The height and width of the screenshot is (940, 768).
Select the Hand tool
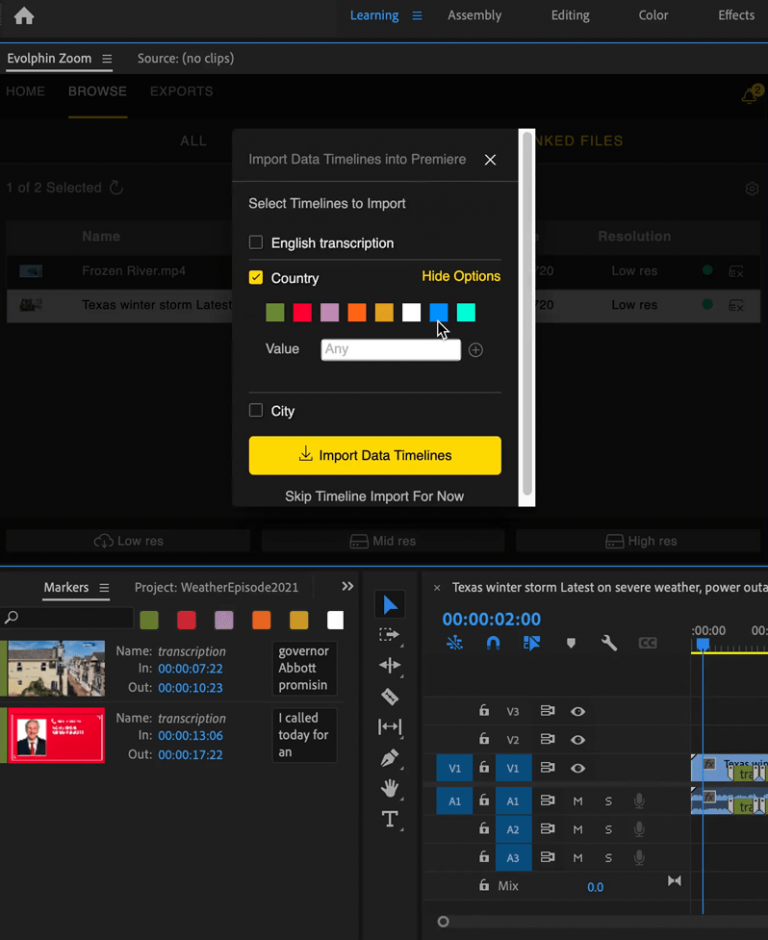[390, 788]
